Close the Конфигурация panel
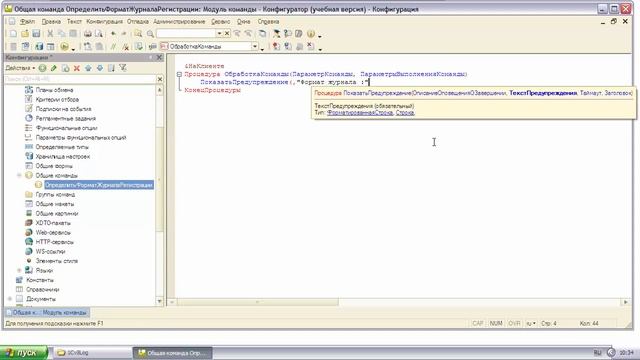Screen dimensions: 640x360 (x=160, y=58)
